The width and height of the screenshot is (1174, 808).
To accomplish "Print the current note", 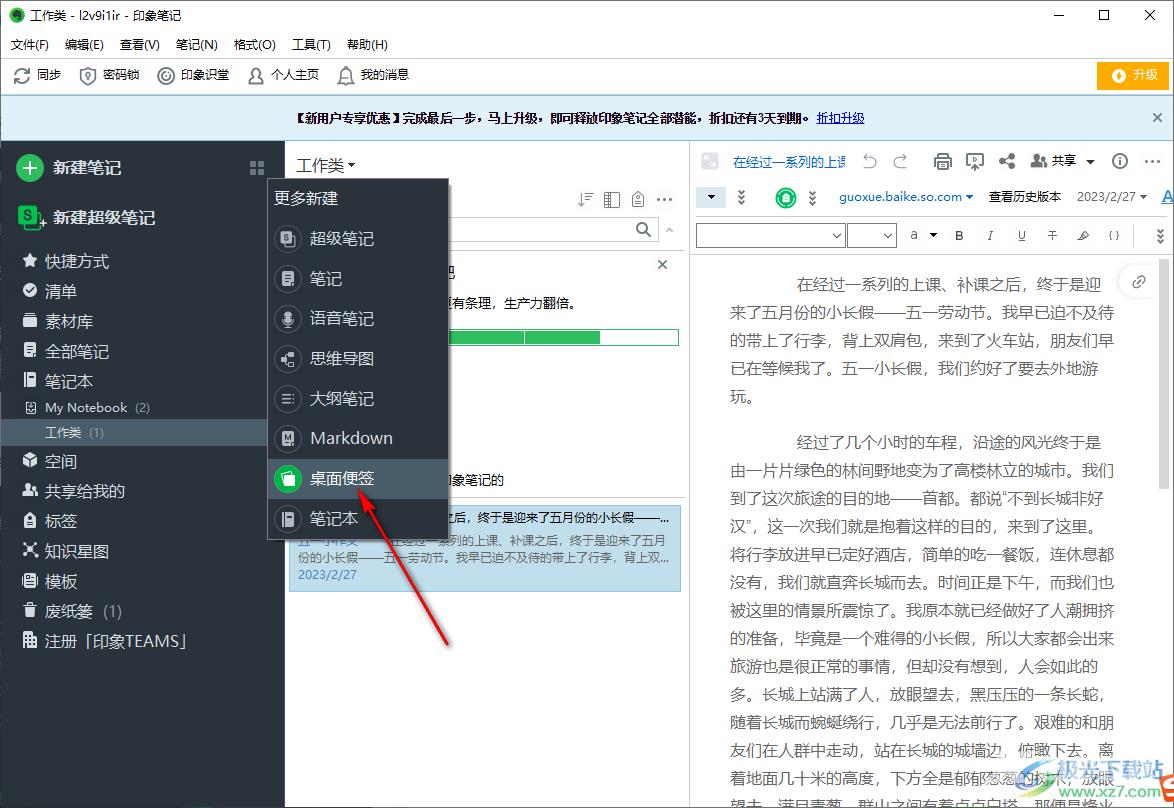I will [x=943, y=161].
